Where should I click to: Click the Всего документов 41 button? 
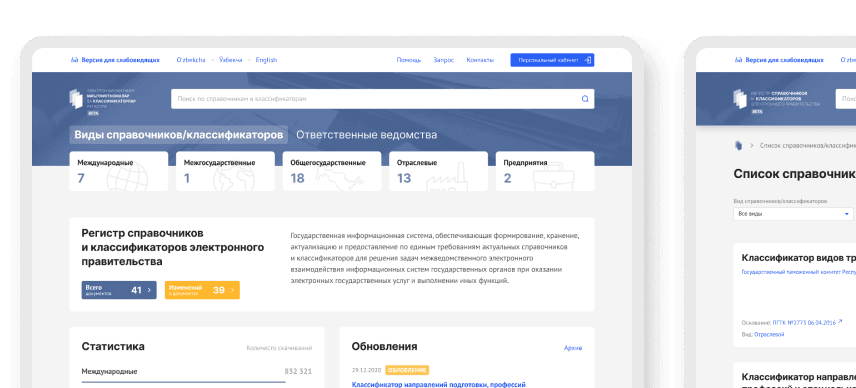[119, 290]
